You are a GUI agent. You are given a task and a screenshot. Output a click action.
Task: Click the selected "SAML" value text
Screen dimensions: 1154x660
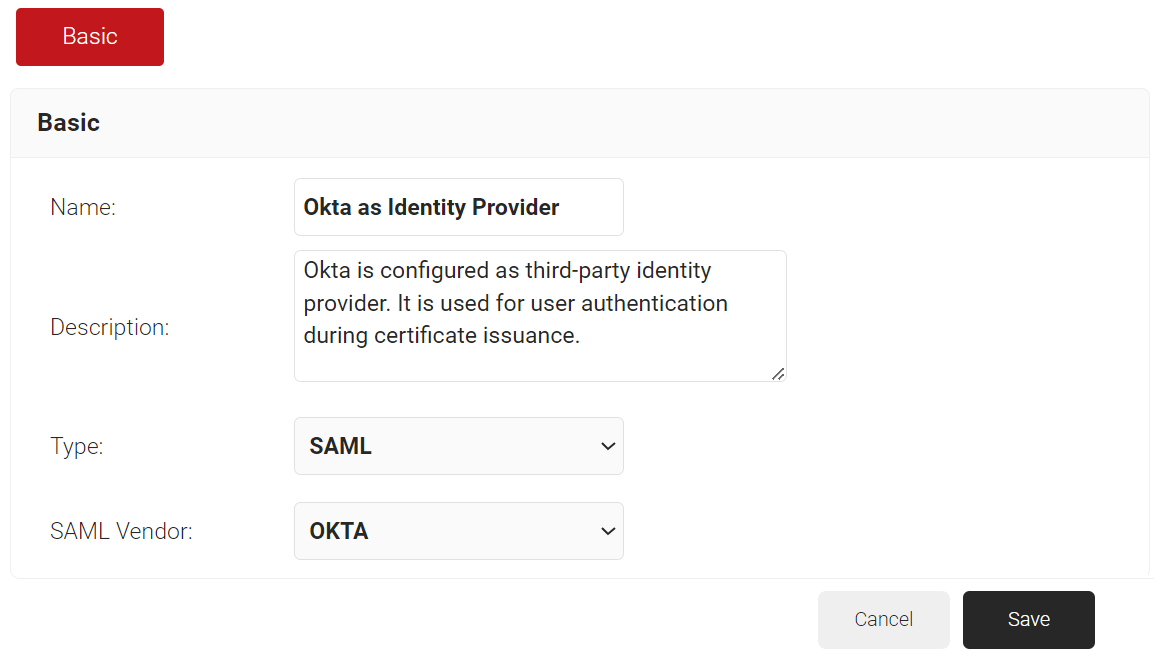pyautogui.click(x=341, y=446)
